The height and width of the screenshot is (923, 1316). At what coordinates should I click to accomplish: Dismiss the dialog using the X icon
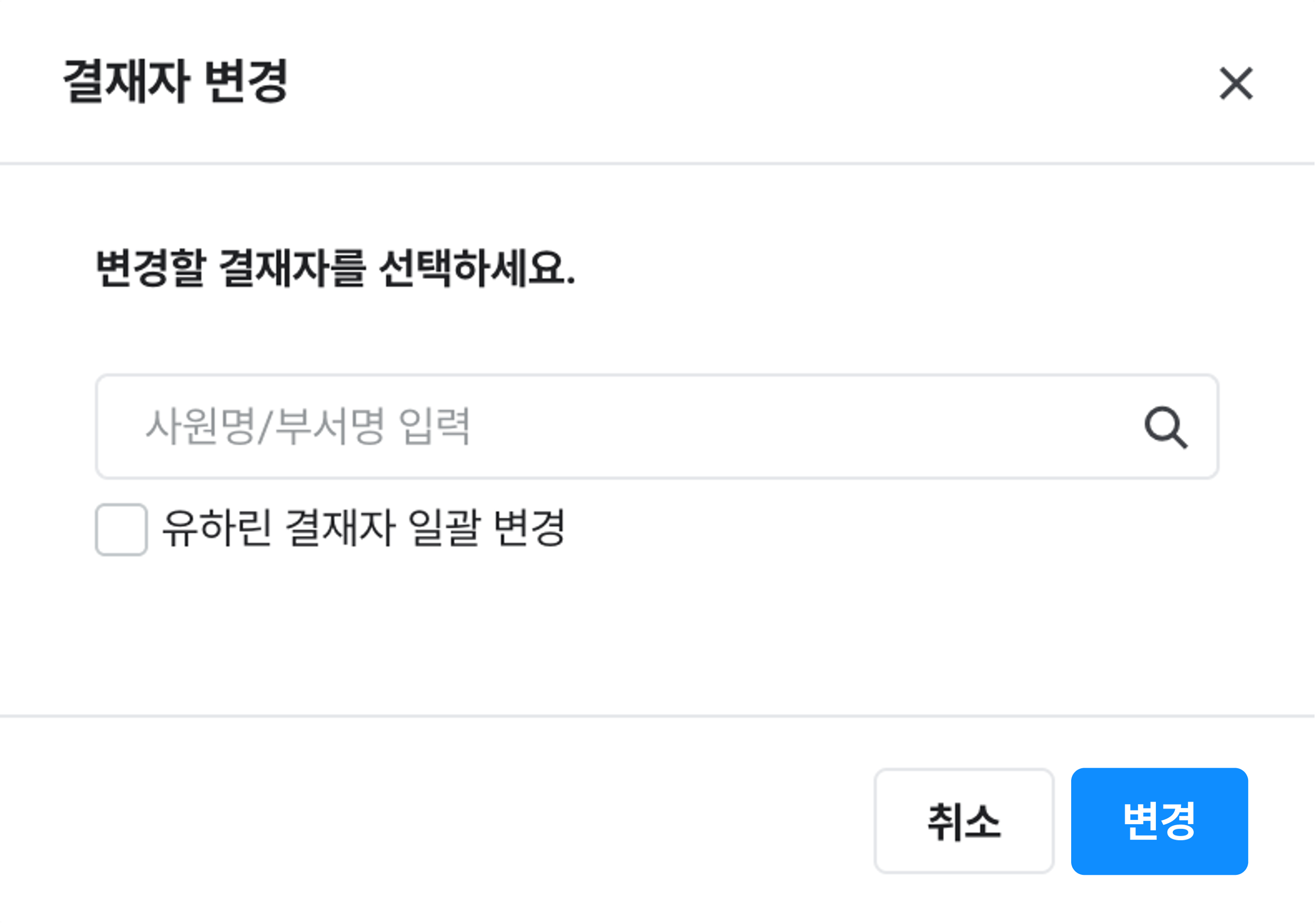point(1236,84)
